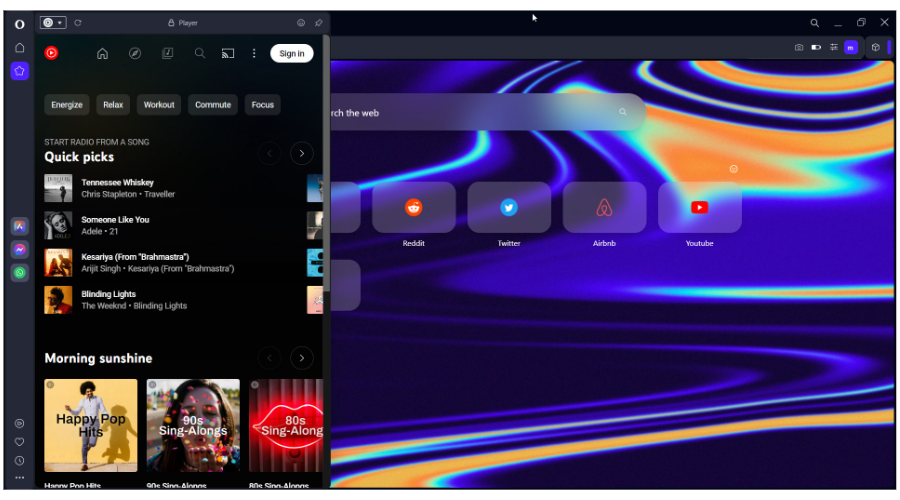Open Happy Pop Hits playlist cover
This screenshot has height=500, width=900.
91,425
